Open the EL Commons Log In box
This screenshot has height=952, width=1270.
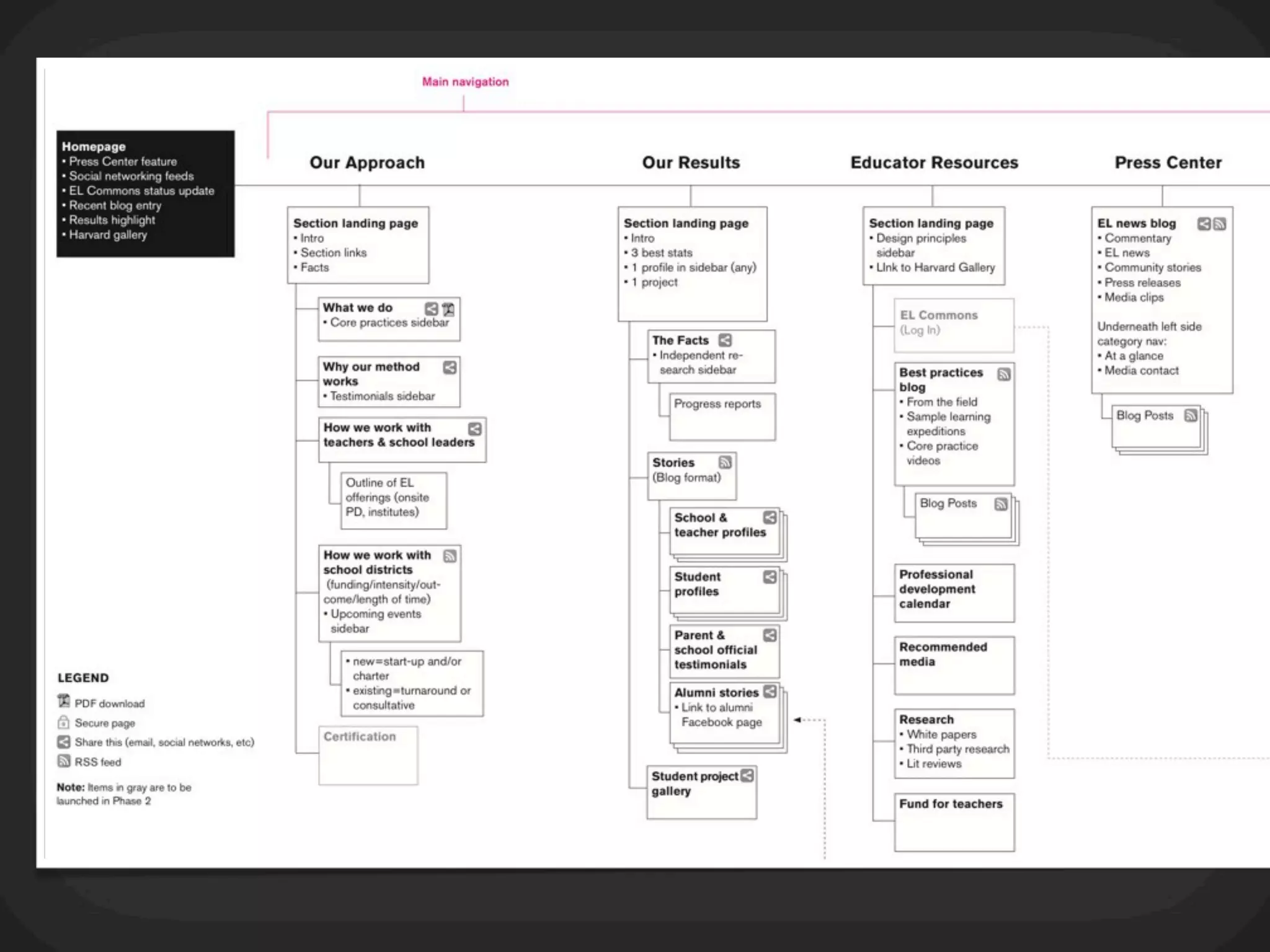953,325
